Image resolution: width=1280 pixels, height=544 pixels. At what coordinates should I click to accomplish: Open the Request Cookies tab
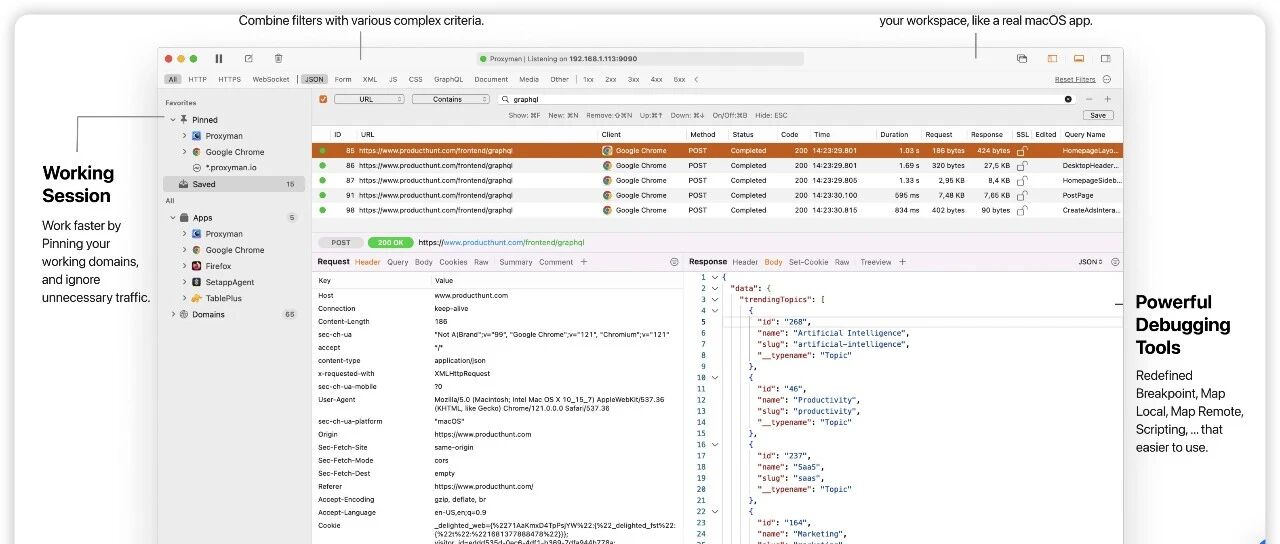453,262
